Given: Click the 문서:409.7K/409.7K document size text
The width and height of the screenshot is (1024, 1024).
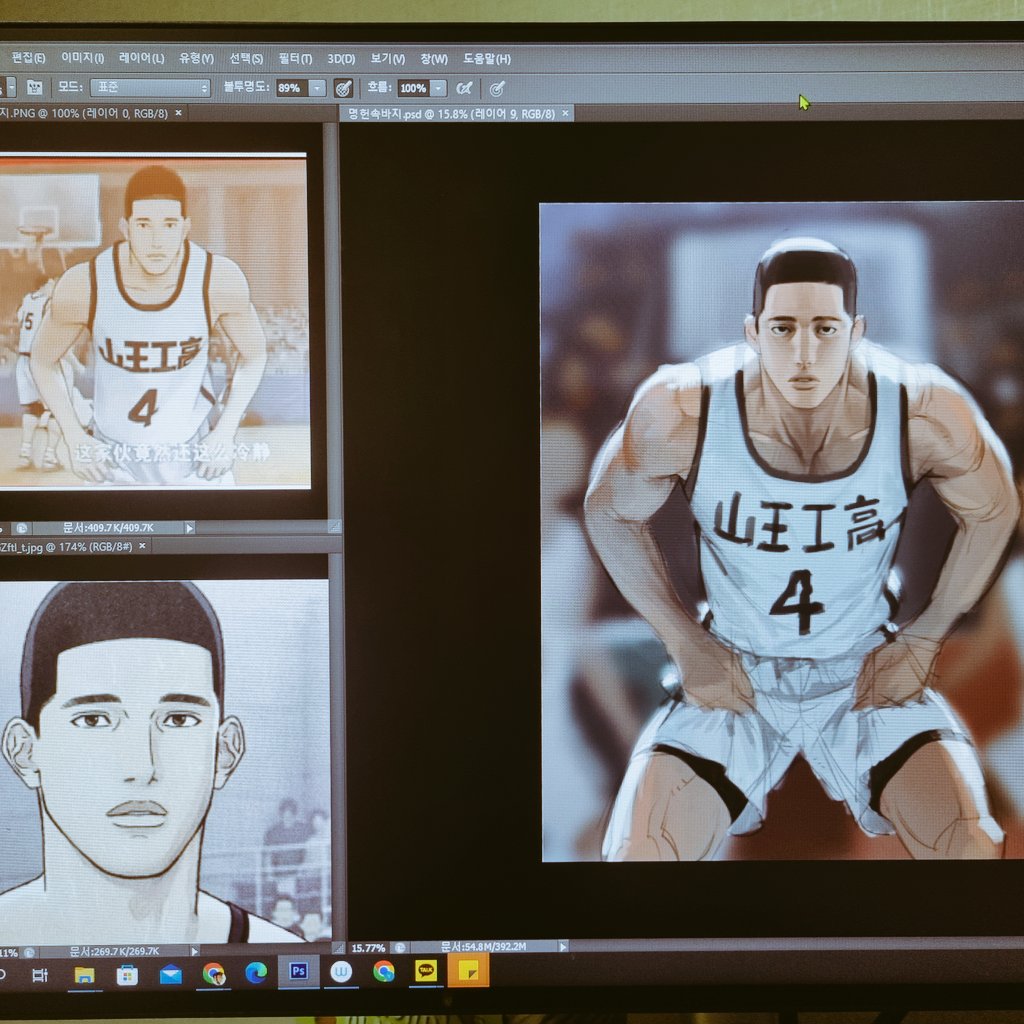Looking at the screenshot, I should pyautogui.click(x=108, y=528).
